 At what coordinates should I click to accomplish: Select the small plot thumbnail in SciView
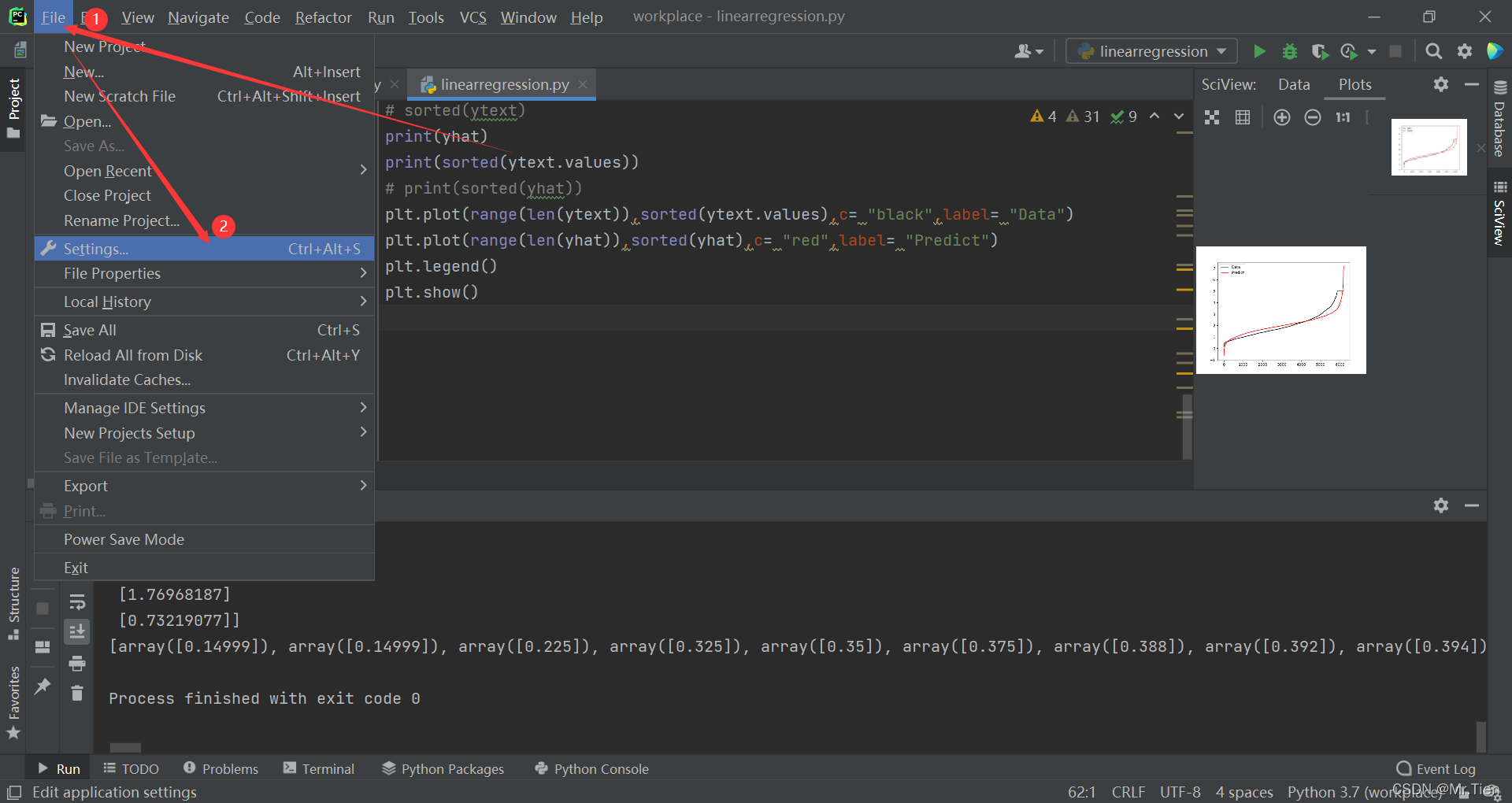(1429, 146)
